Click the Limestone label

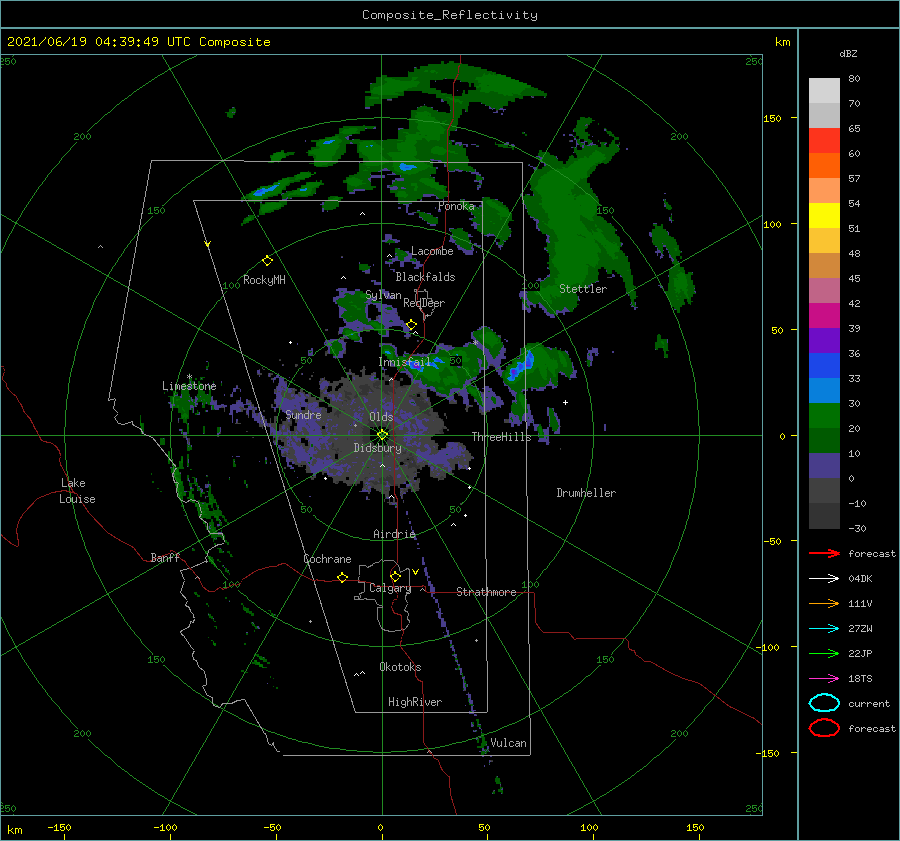click(189, 386)
